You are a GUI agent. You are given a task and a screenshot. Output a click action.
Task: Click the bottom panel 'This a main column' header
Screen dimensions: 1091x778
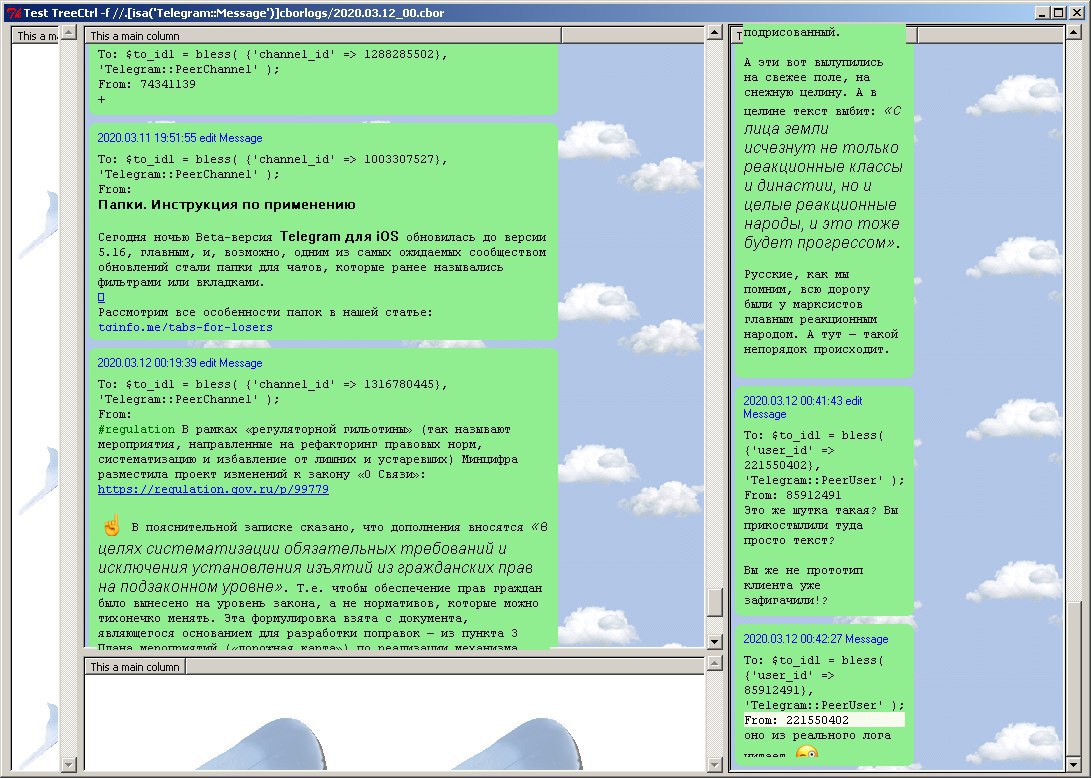coord(135,667)
